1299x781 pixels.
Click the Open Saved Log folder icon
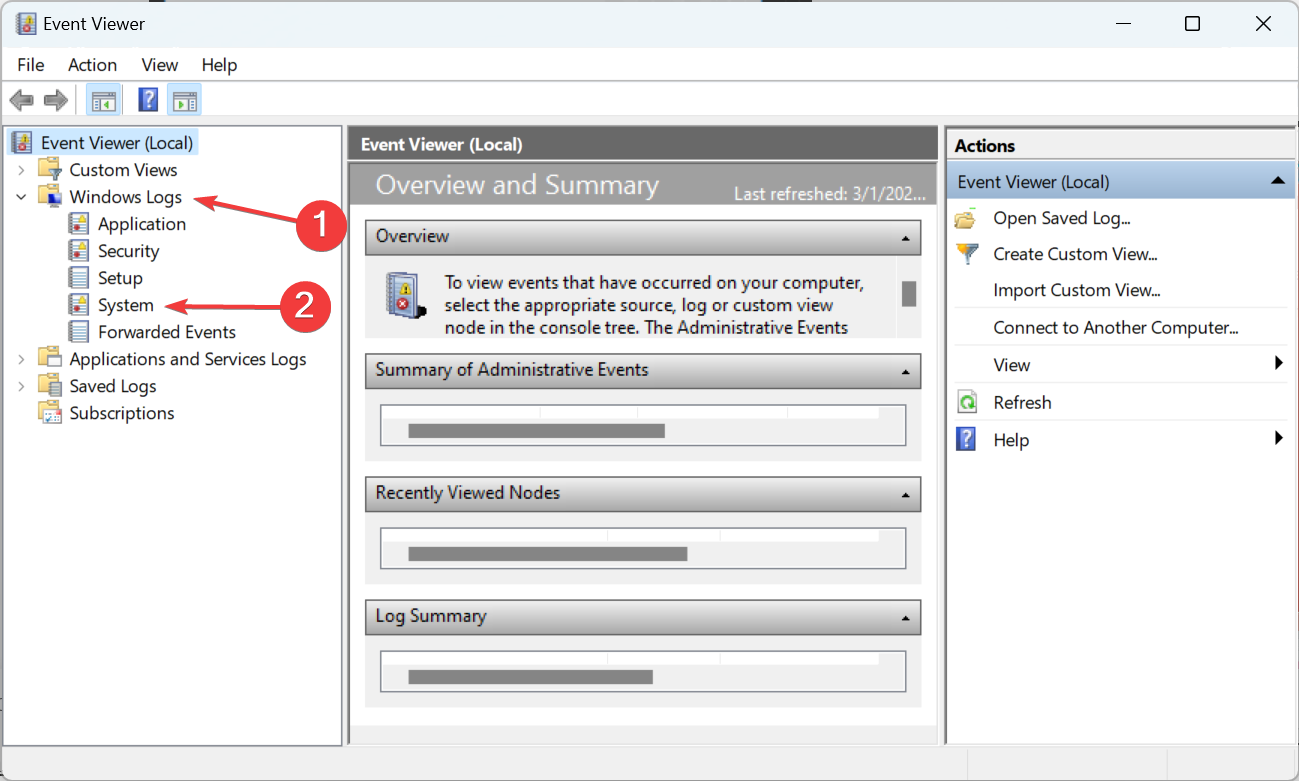point(966,218)
